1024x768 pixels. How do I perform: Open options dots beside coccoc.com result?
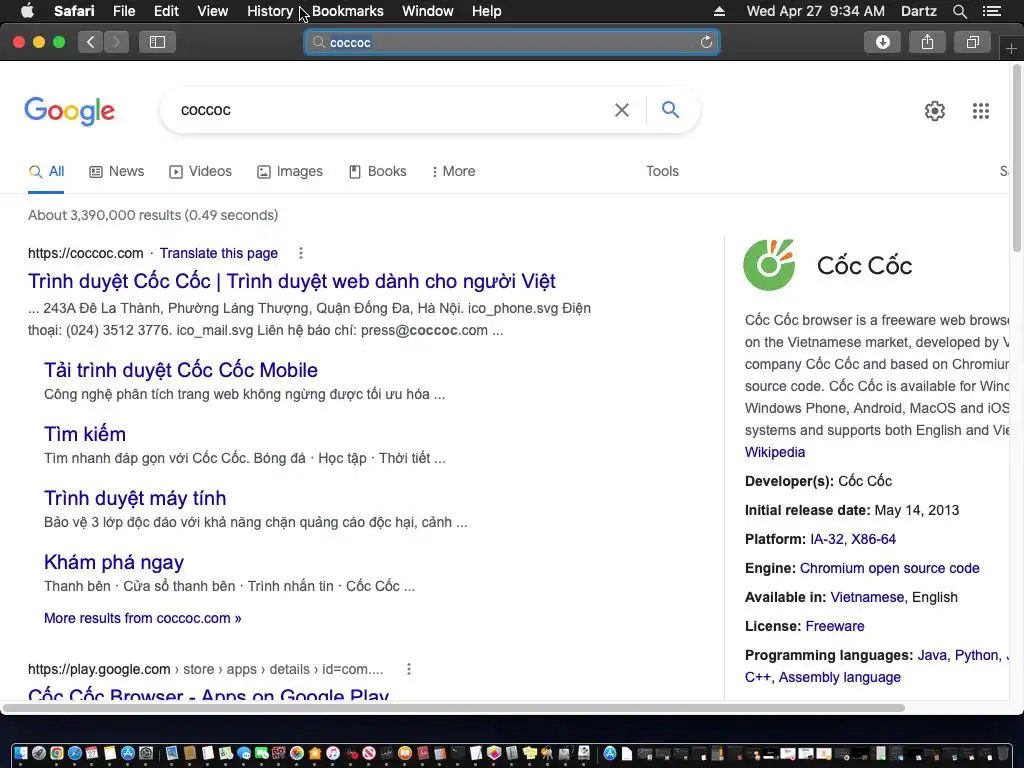point(300,253)
